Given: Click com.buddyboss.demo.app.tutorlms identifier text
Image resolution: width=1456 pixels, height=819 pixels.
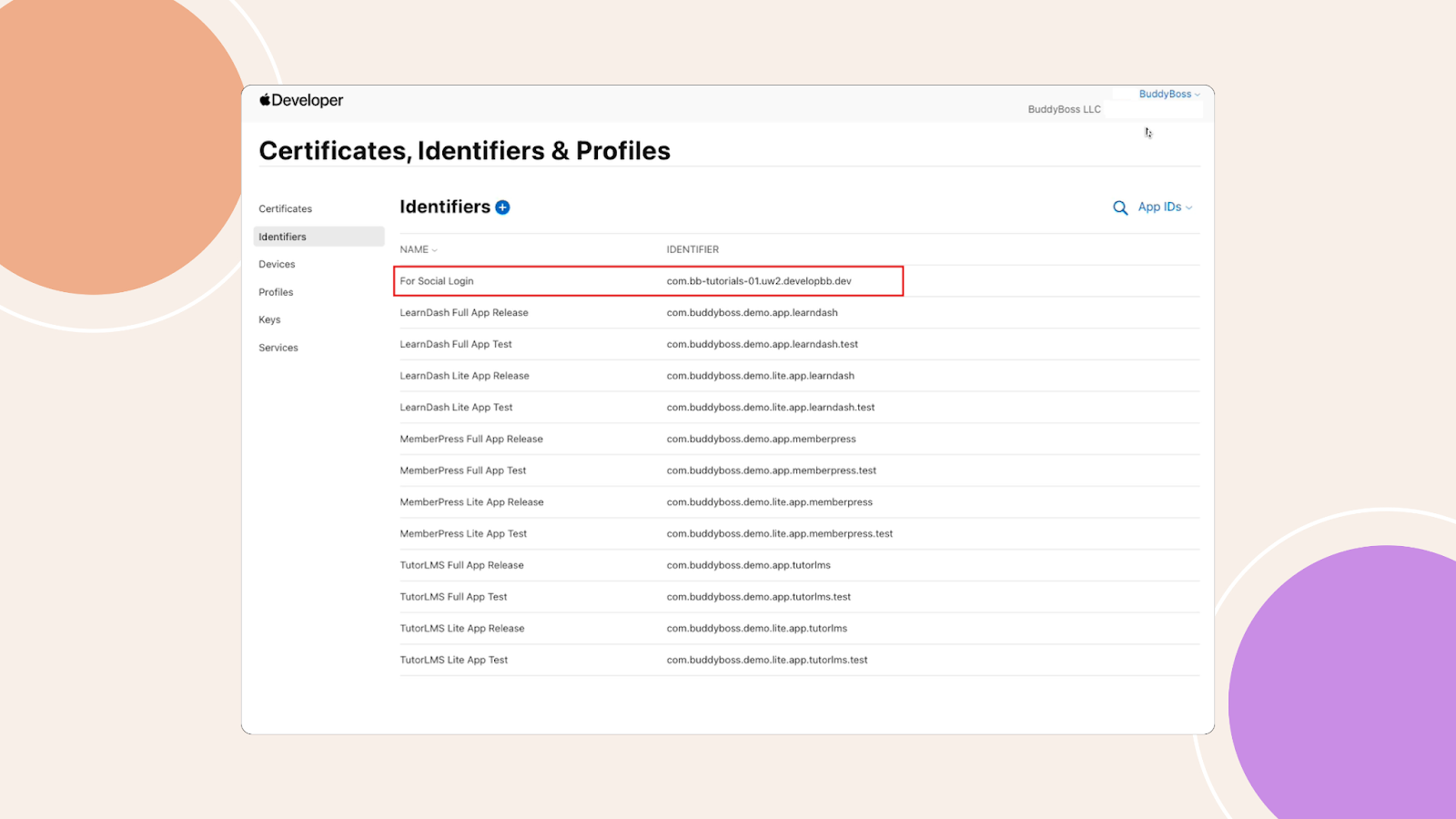Looking at the screenshot, I should 748,566.
